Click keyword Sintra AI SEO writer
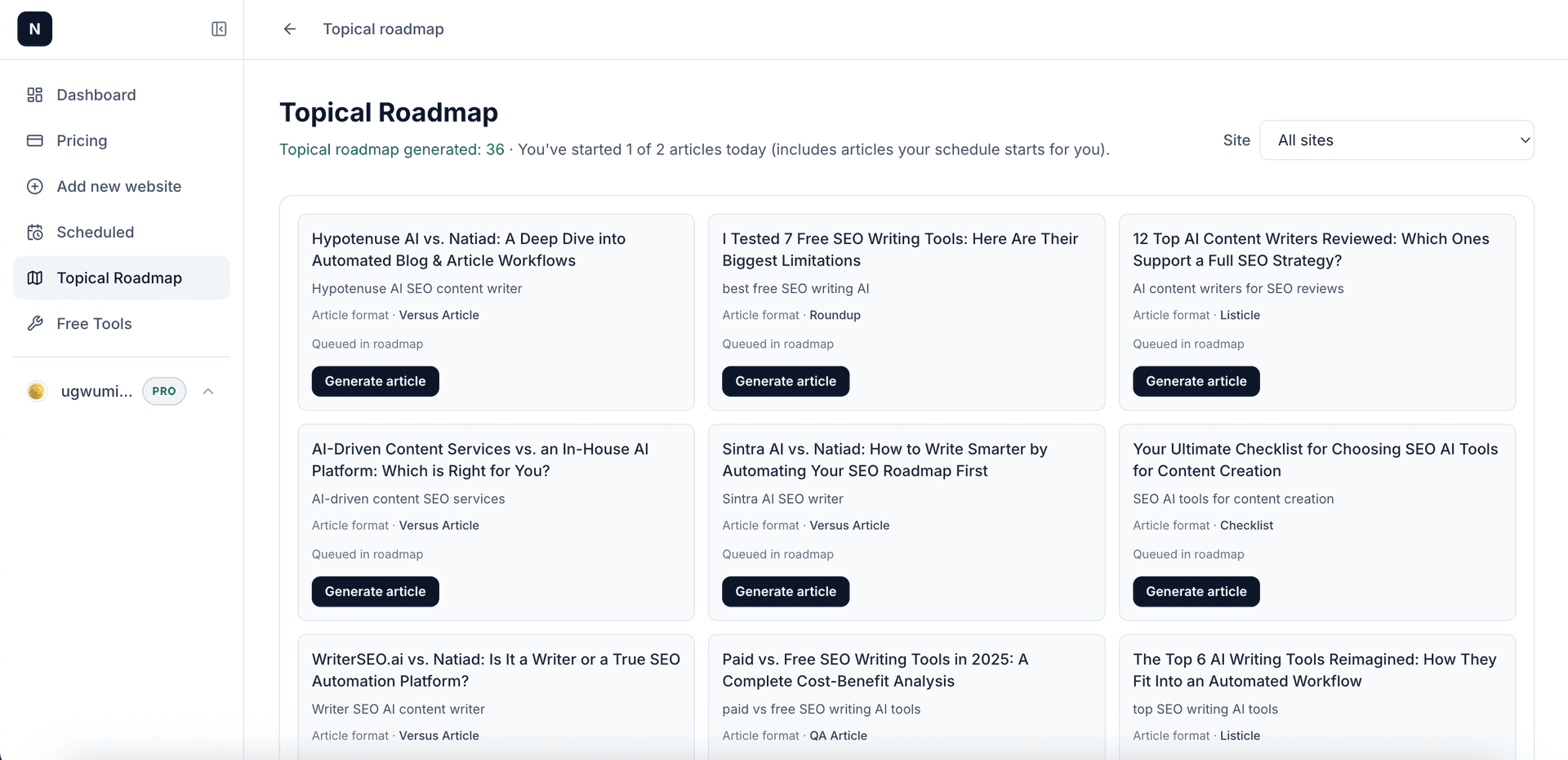The image size is (1568, 760). click(x=782, y=499)
